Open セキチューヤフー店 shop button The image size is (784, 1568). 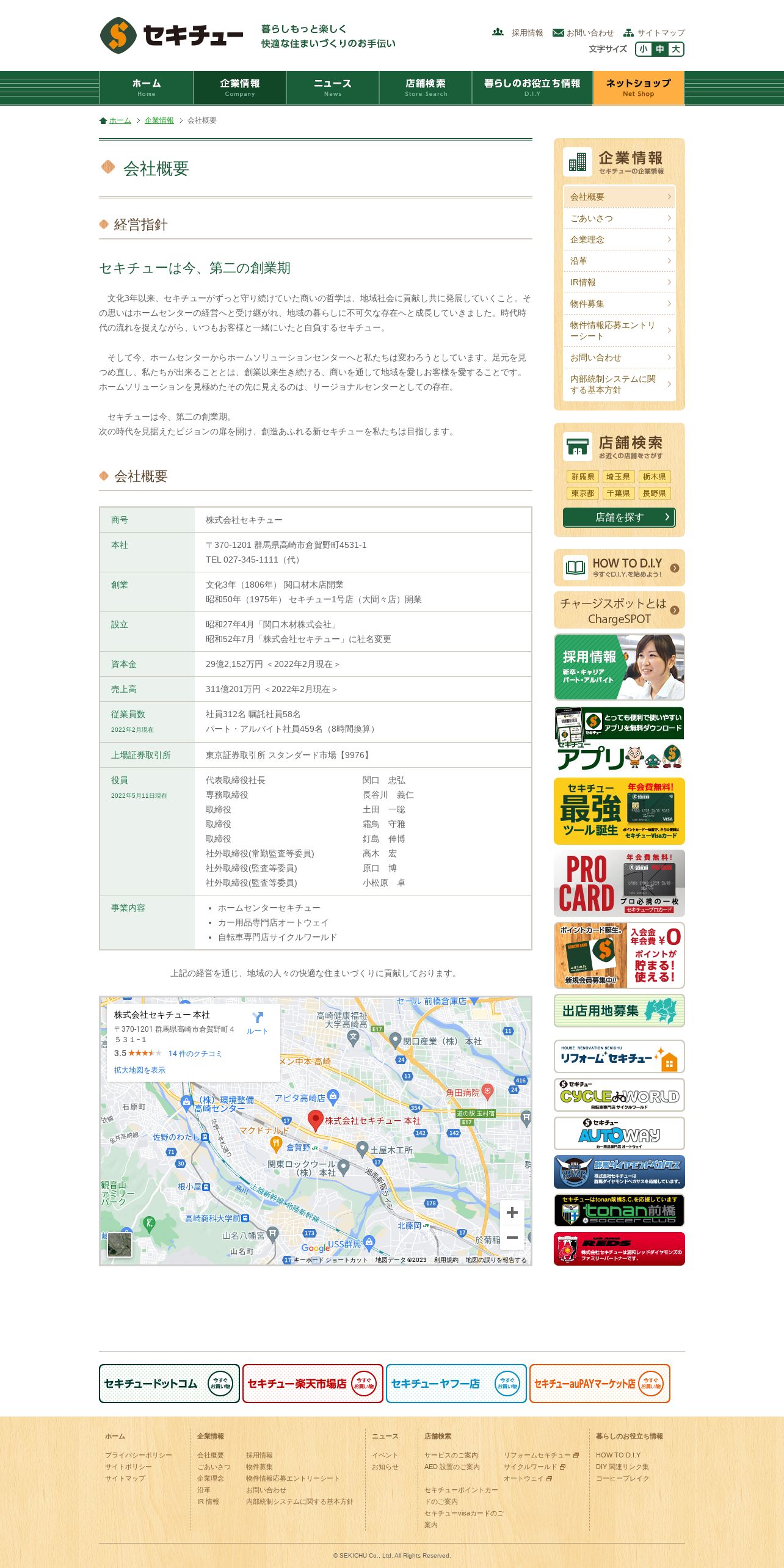pyautogui.click(x=456, y=1383)
